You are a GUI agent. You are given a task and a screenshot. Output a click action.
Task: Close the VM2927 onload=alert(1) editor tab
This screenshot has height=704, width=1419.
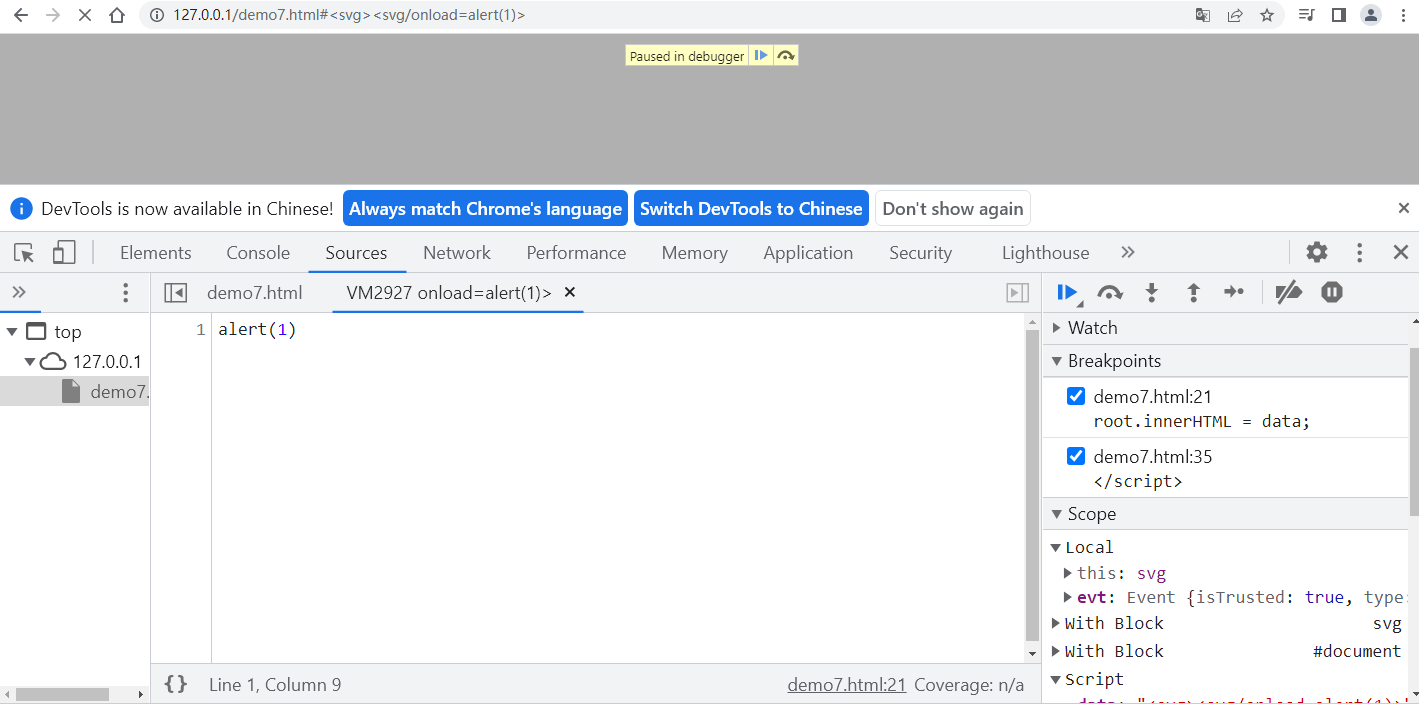[570, 292]
